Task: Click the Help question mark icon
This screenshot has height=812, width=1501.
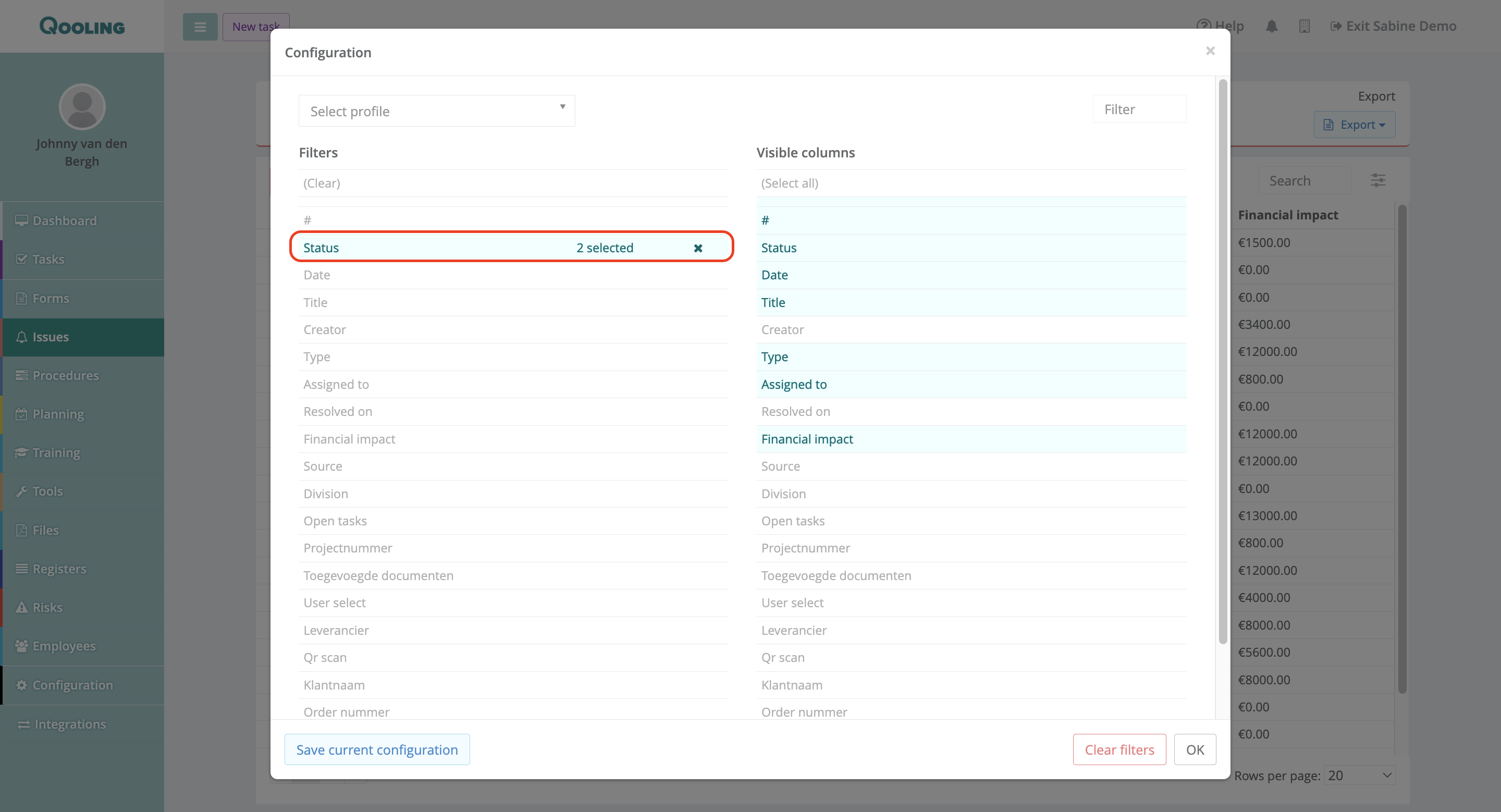Action: pyautogui.click(x=1203, y=26)
